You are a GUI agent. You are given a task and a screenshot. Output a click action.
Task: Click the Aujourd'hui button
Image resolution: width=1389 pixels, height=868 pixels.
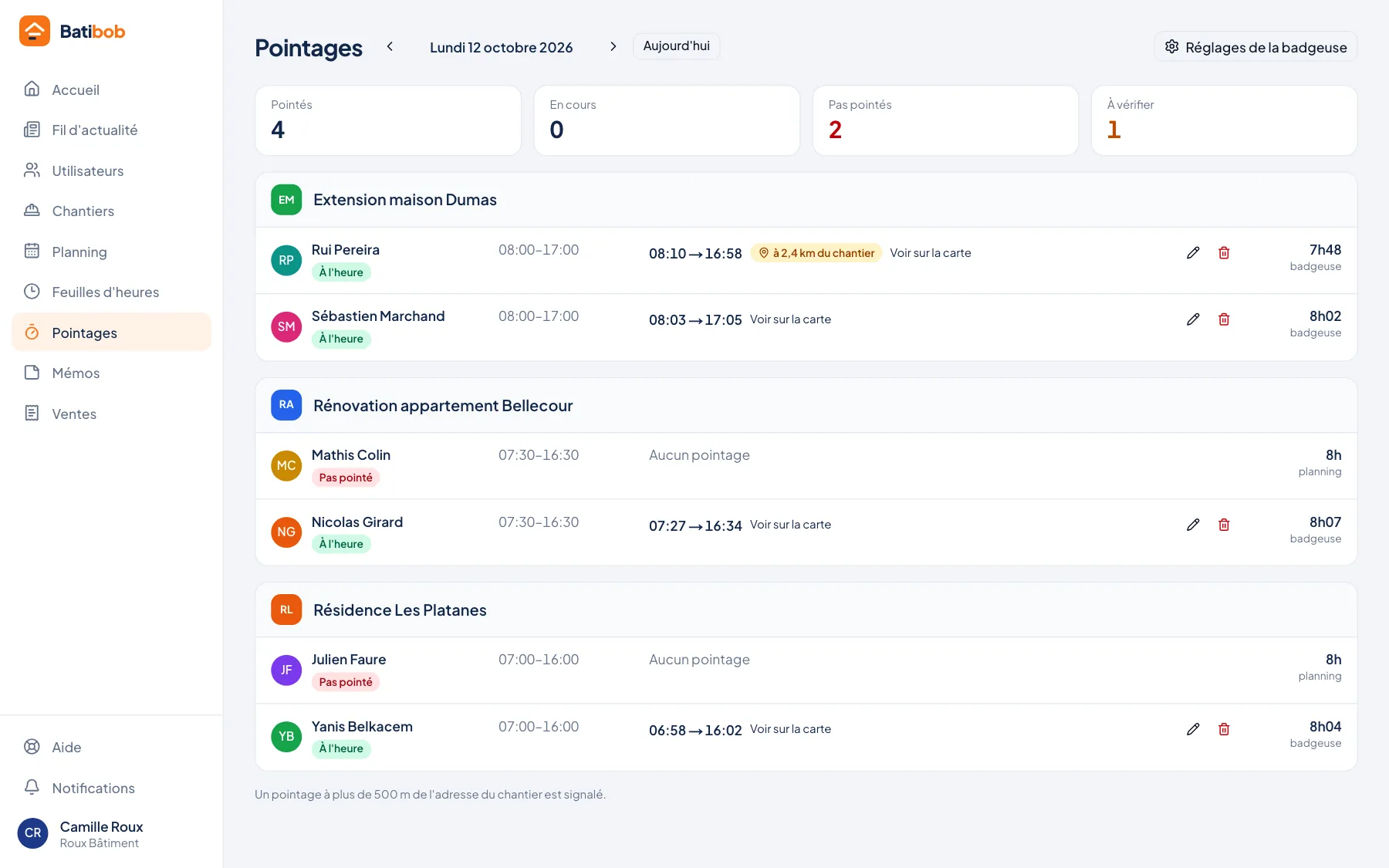(677, 46)
